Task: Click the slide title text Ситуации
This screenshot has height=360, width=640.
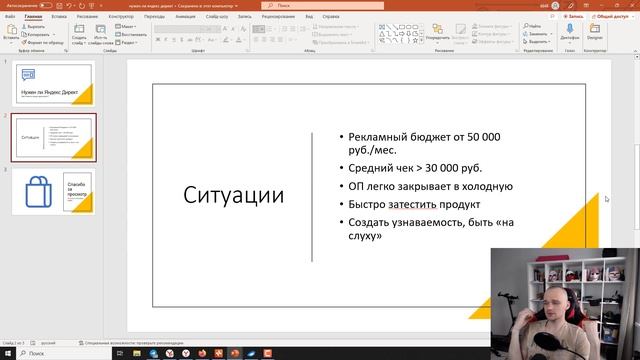Action: [233, 195]
